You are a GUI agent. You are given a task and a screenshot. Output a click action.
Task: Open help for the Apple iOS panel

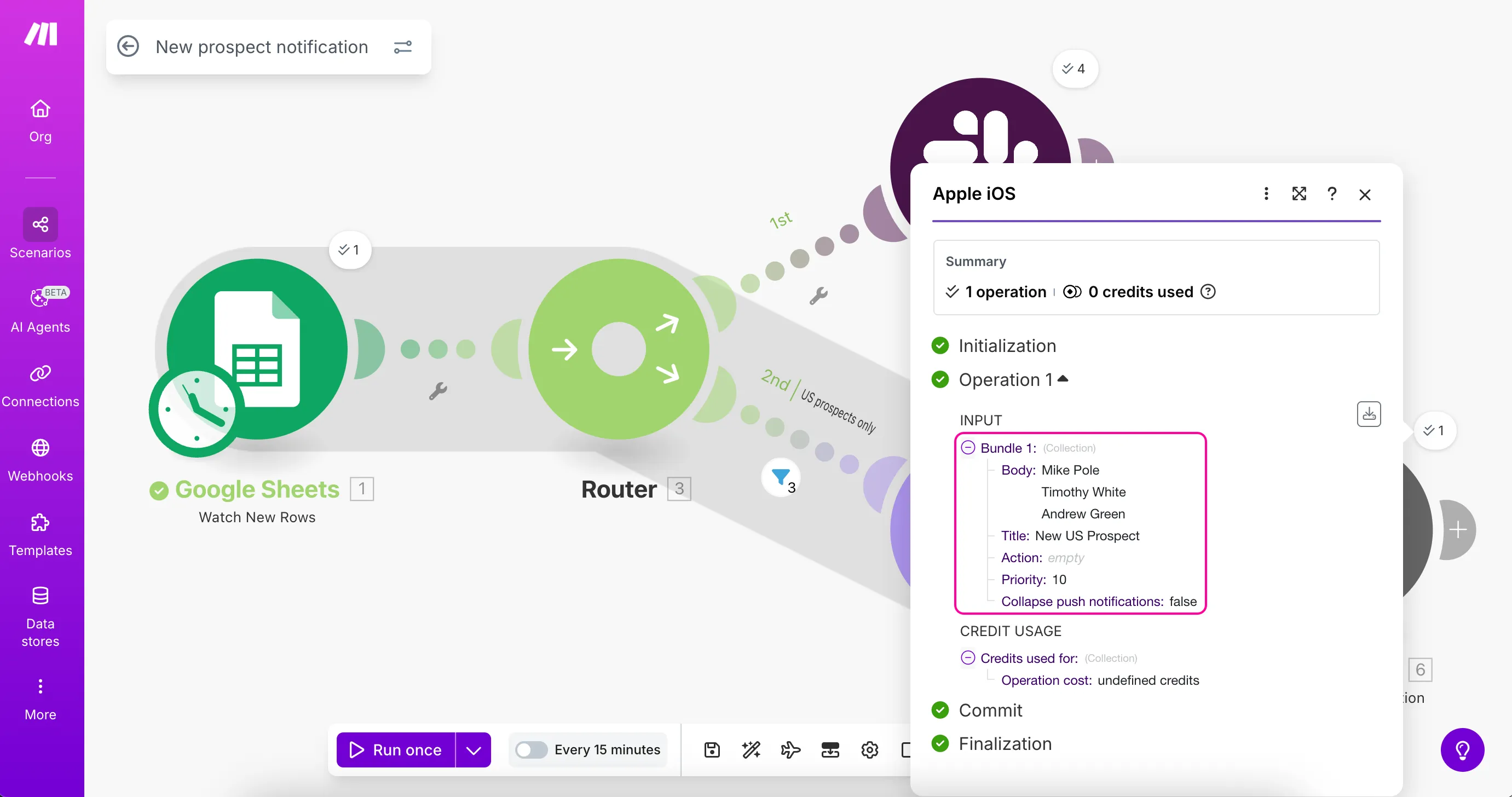tap(1332, 194)
